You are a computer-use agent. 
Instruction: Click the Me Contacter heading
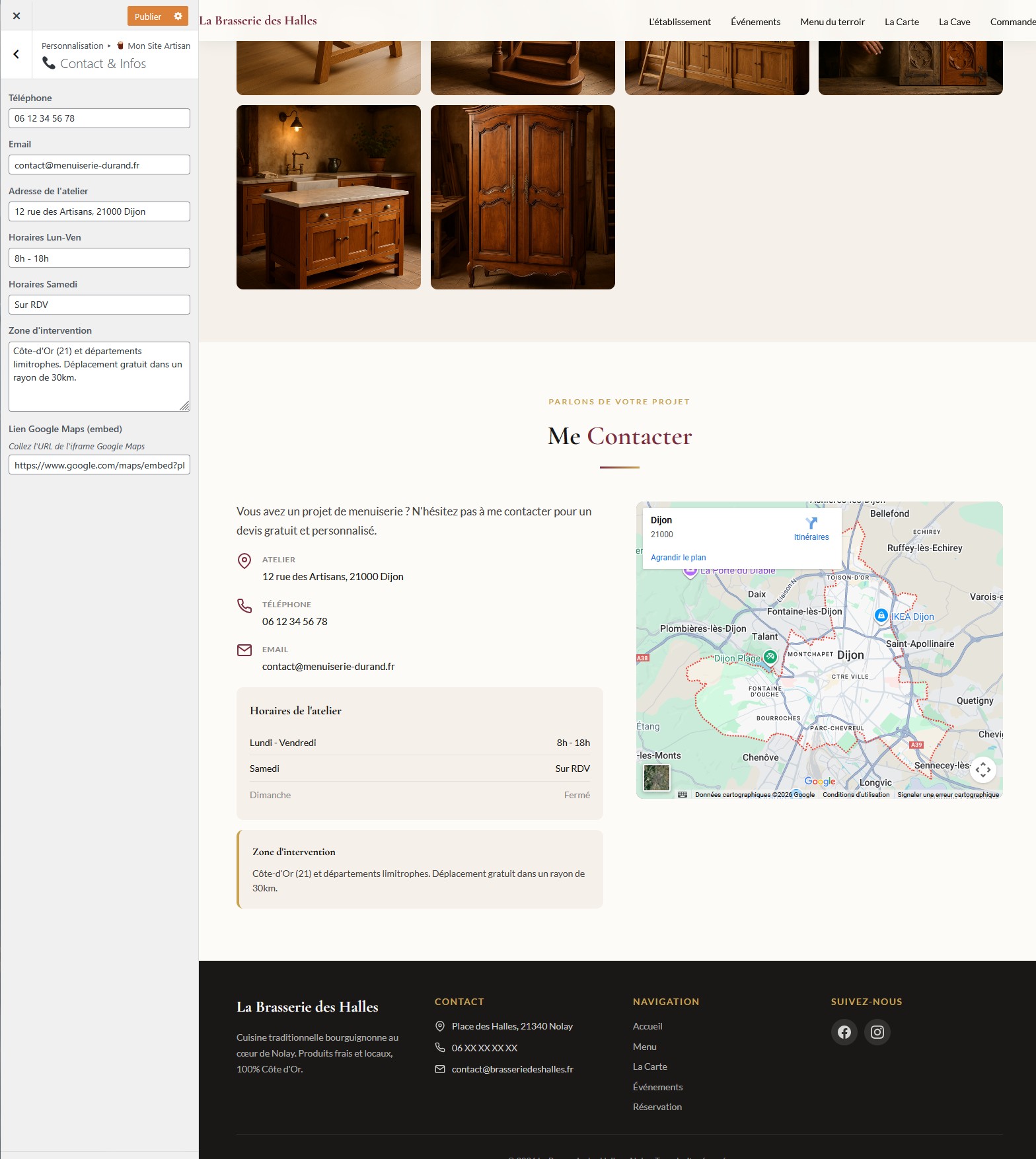tap(620, 436)
